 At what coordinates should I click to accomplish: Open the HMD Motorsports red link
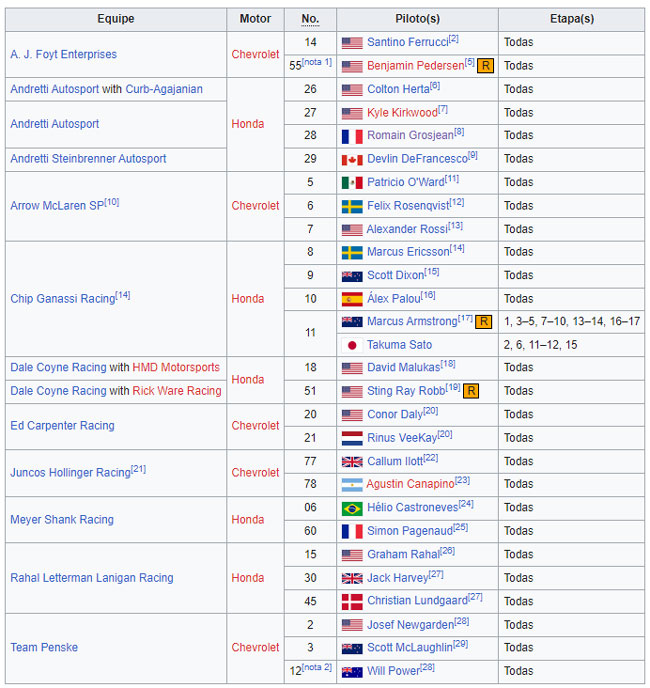coord(176,367)
